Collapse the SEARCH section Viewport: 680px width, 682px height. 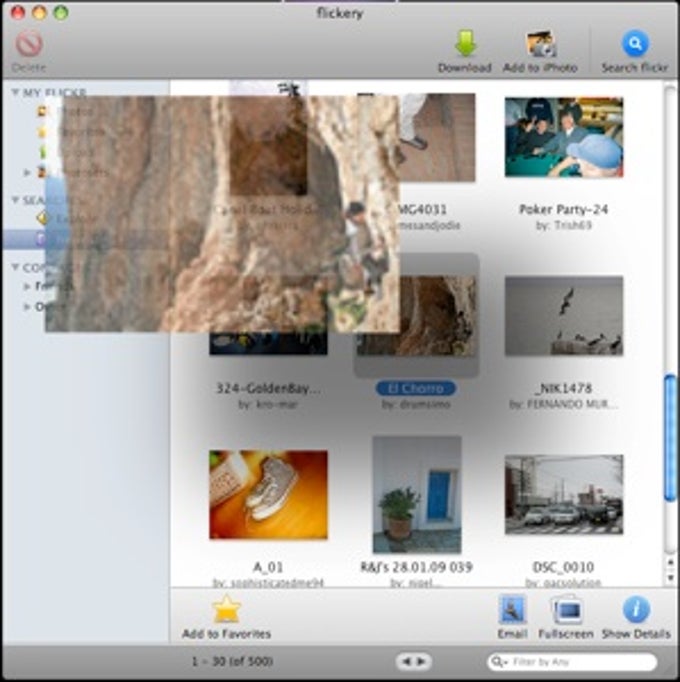(15, 200)
